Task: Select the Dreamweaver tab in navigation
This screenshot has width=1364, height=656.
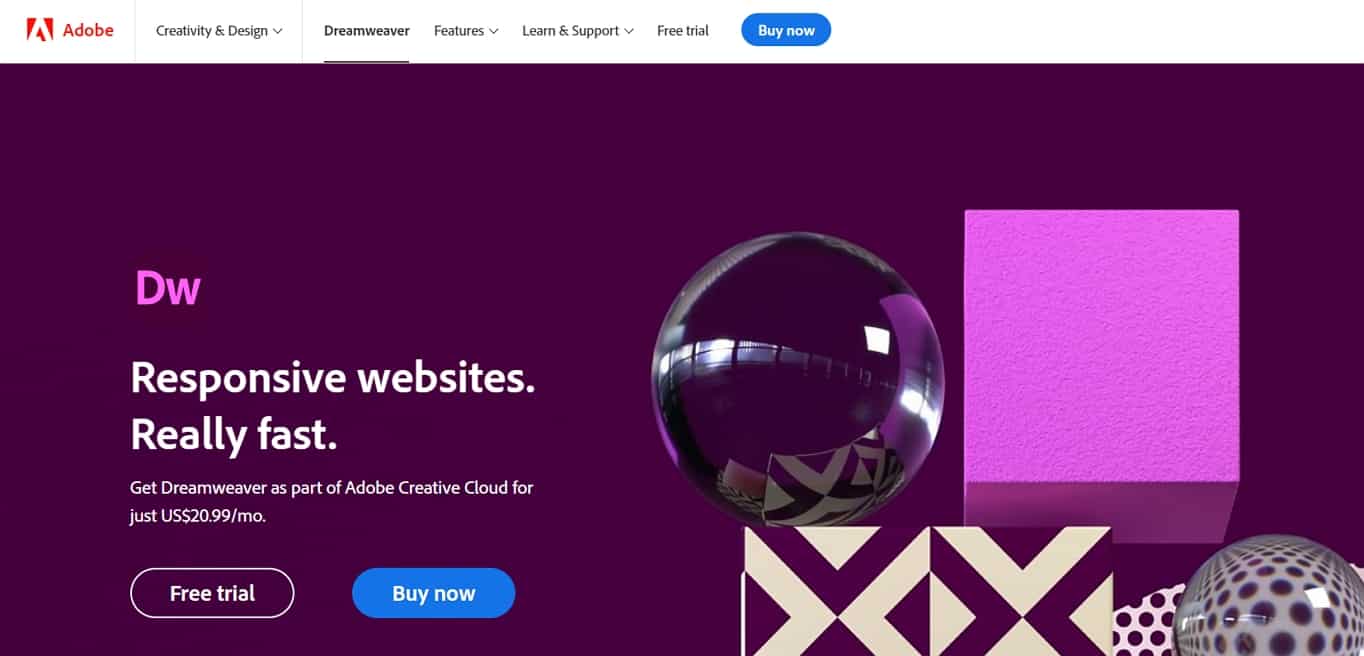Action: (367, 31)
